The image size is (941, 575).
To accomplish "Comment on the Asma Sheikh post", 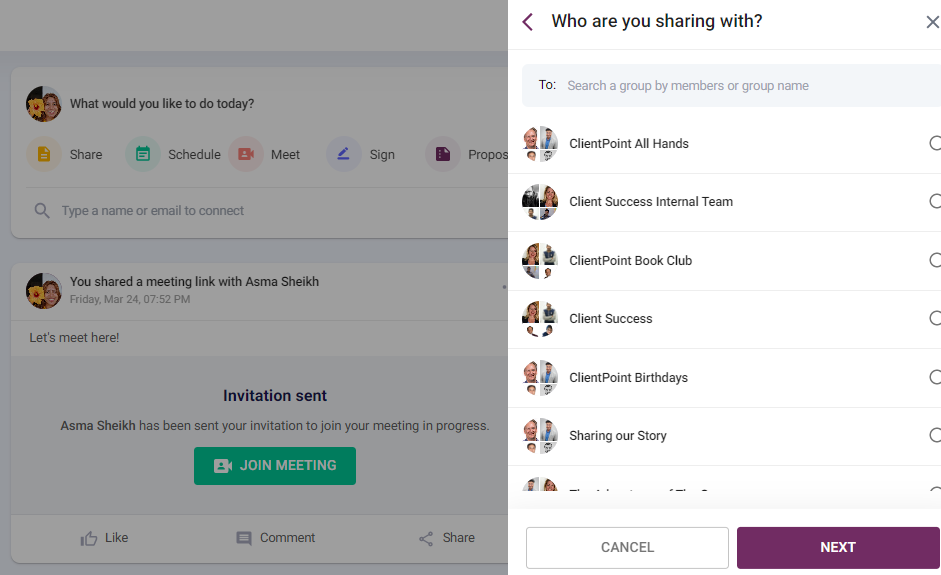I will 275,538.
